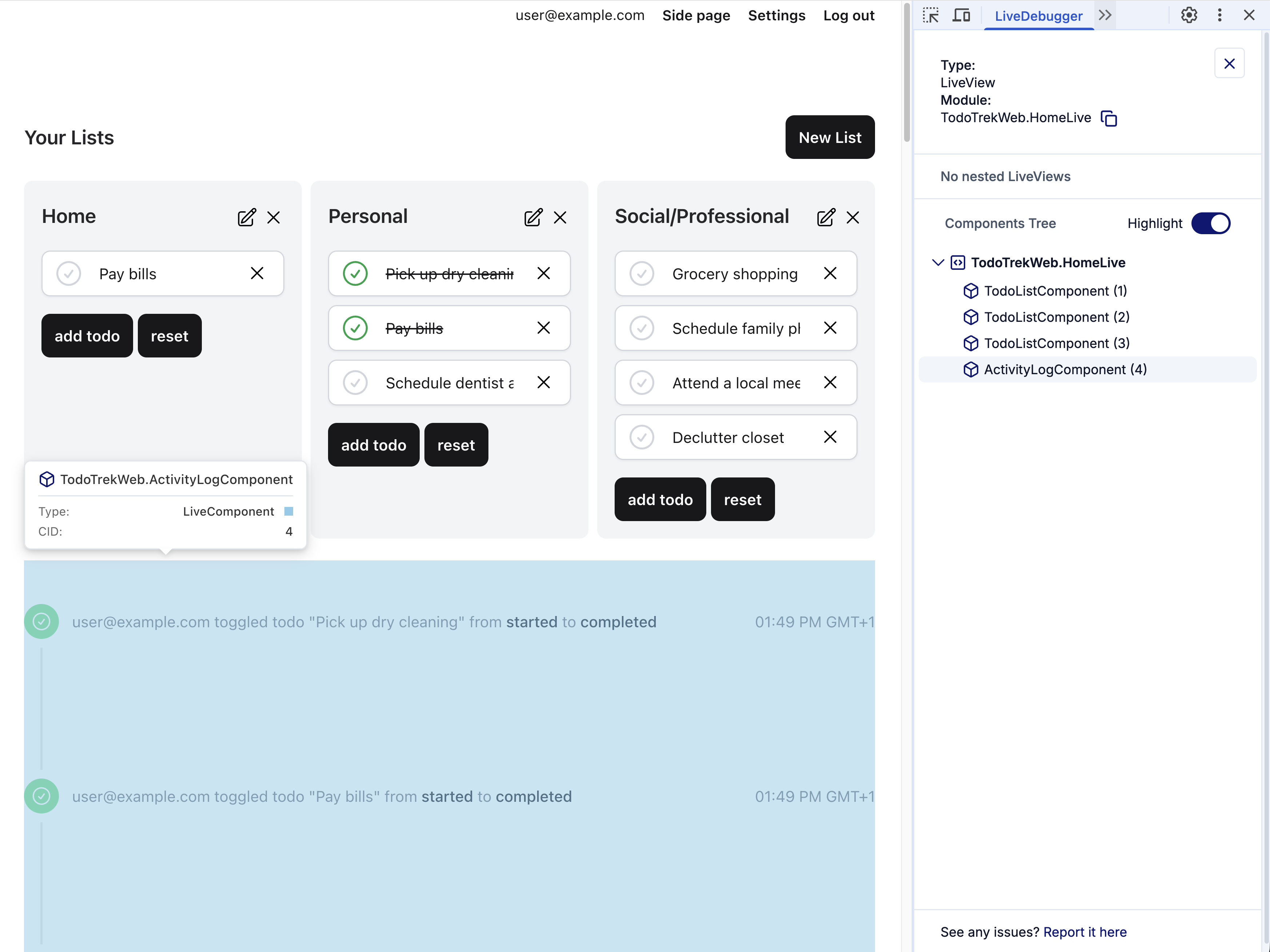
Task: Collapse the TodoTrekWeb.HomeLive tree node
Action: (x=938, y=263)
